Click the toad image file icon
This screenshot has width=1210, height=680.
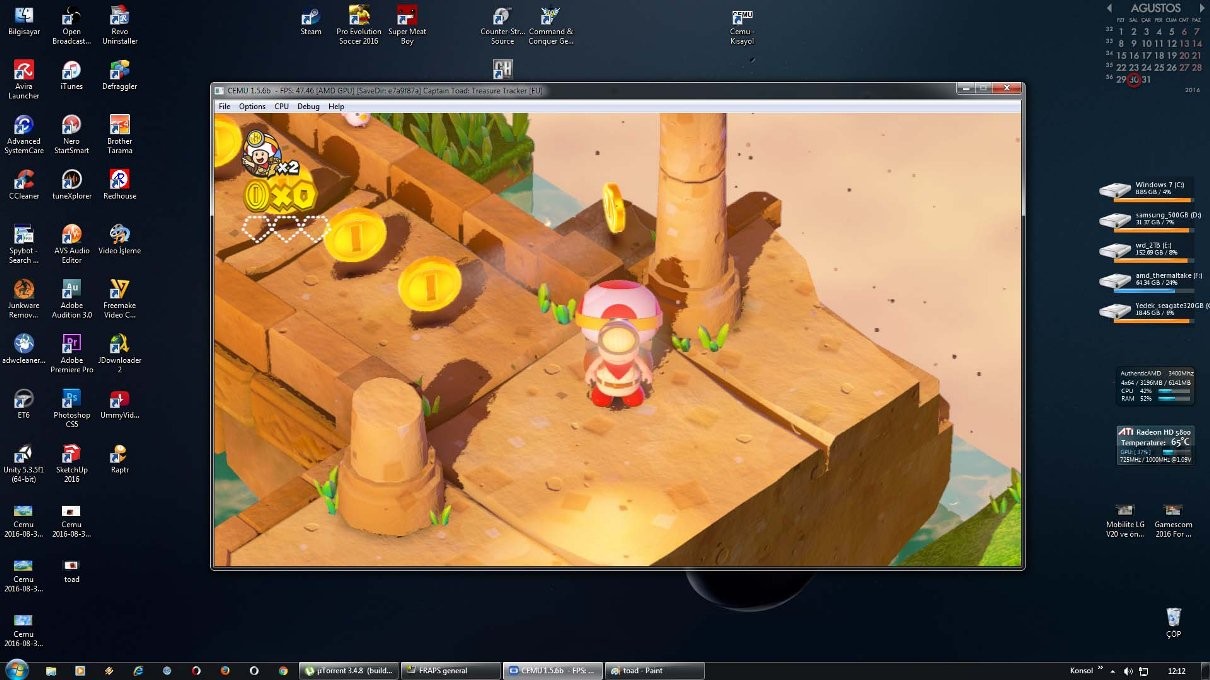71,571
